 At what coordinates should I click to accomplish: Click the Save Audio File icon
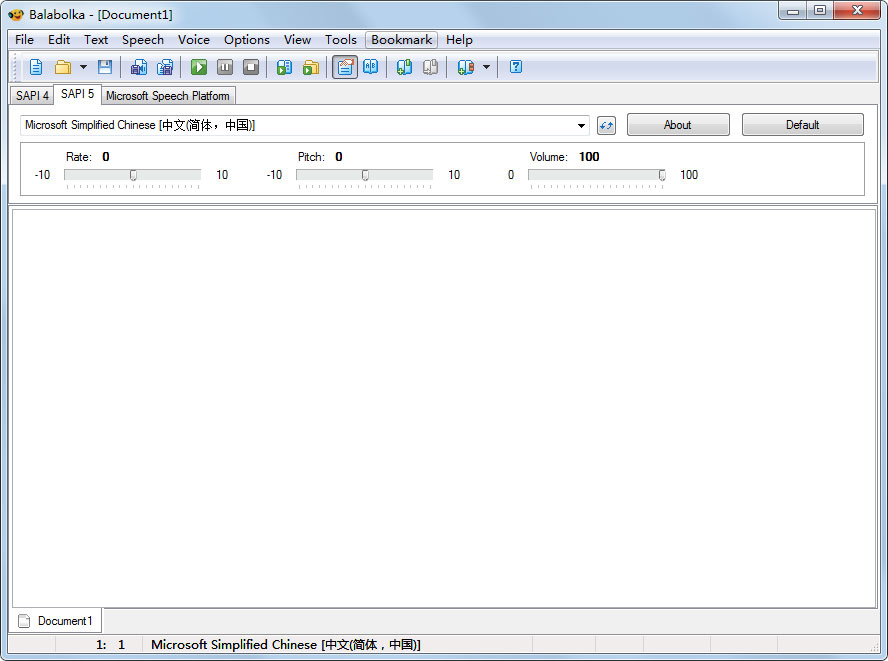[139, 67]
